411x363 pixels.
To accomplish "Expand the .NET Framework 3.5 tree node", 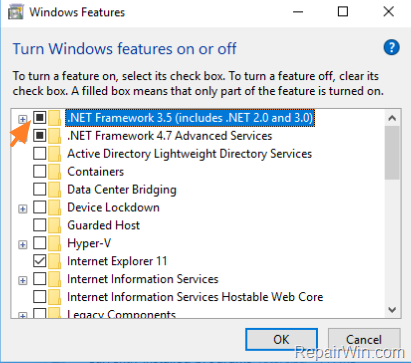I will 23,119.
